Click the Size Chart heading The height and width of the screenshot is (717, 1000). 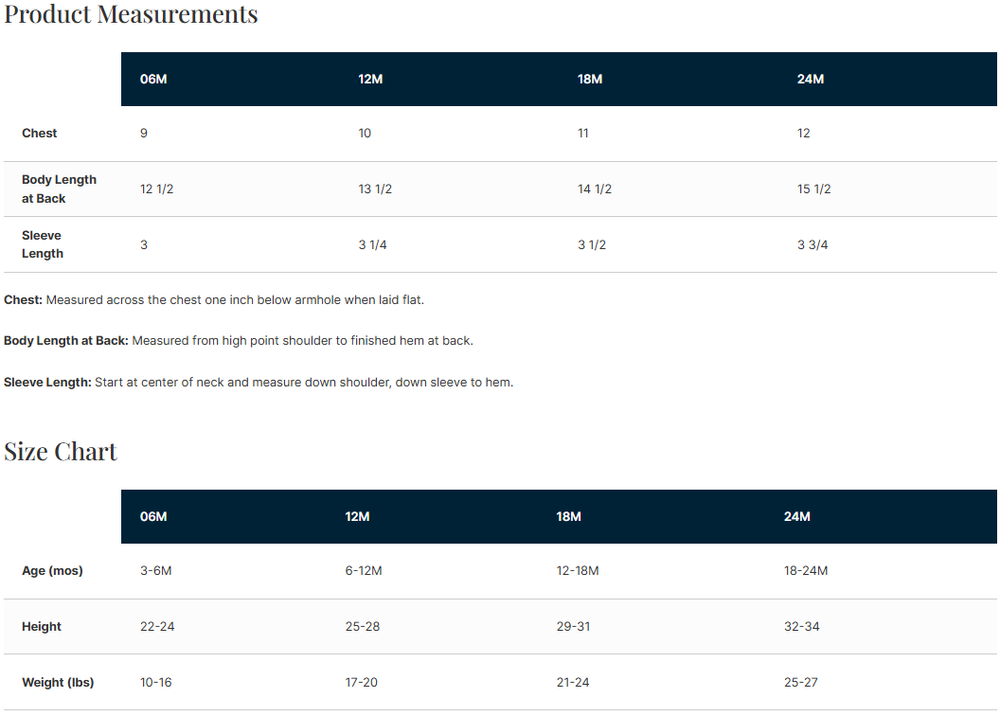point(61,452)
